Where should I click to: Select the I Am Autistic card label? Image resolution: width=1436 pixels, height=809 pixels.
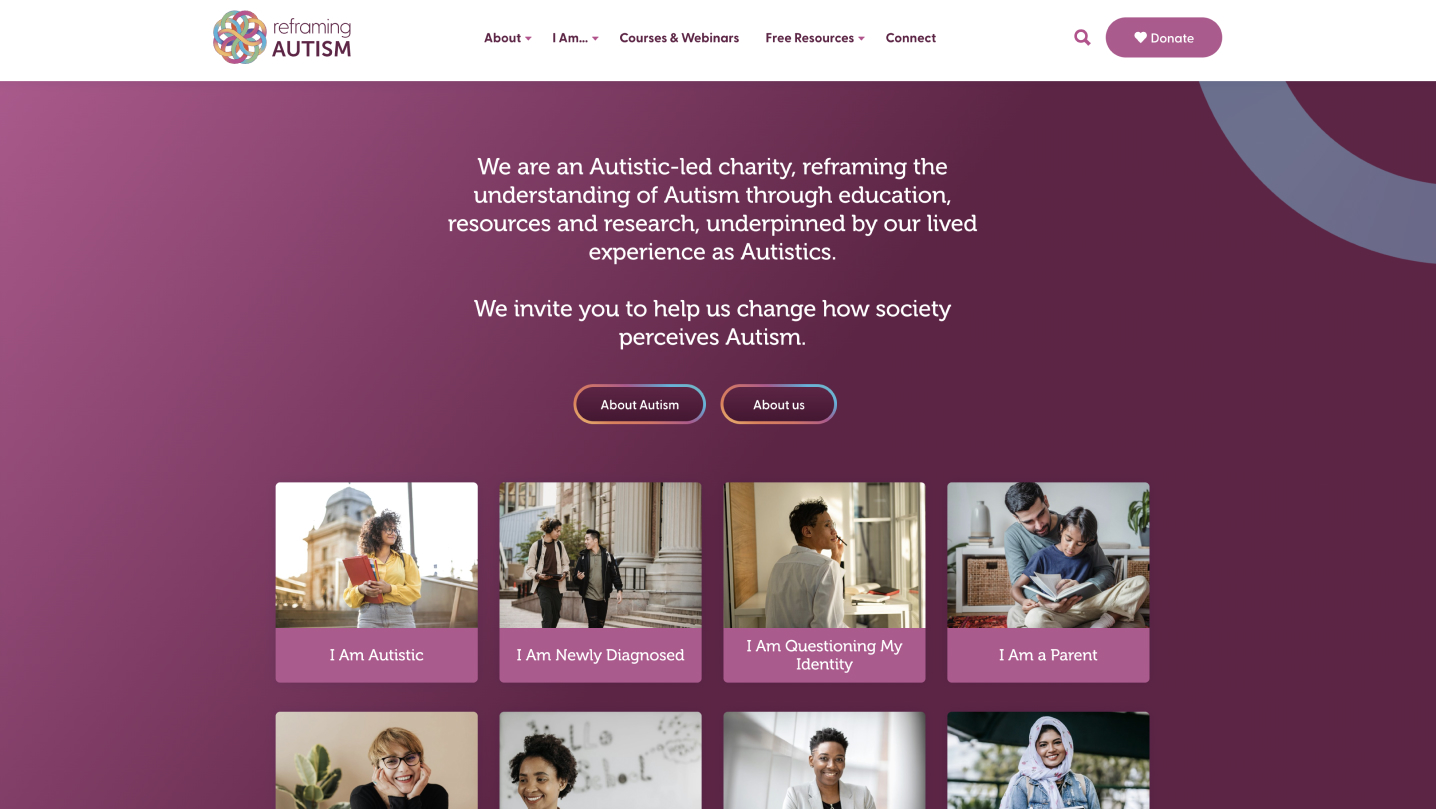tap(377, 655)
